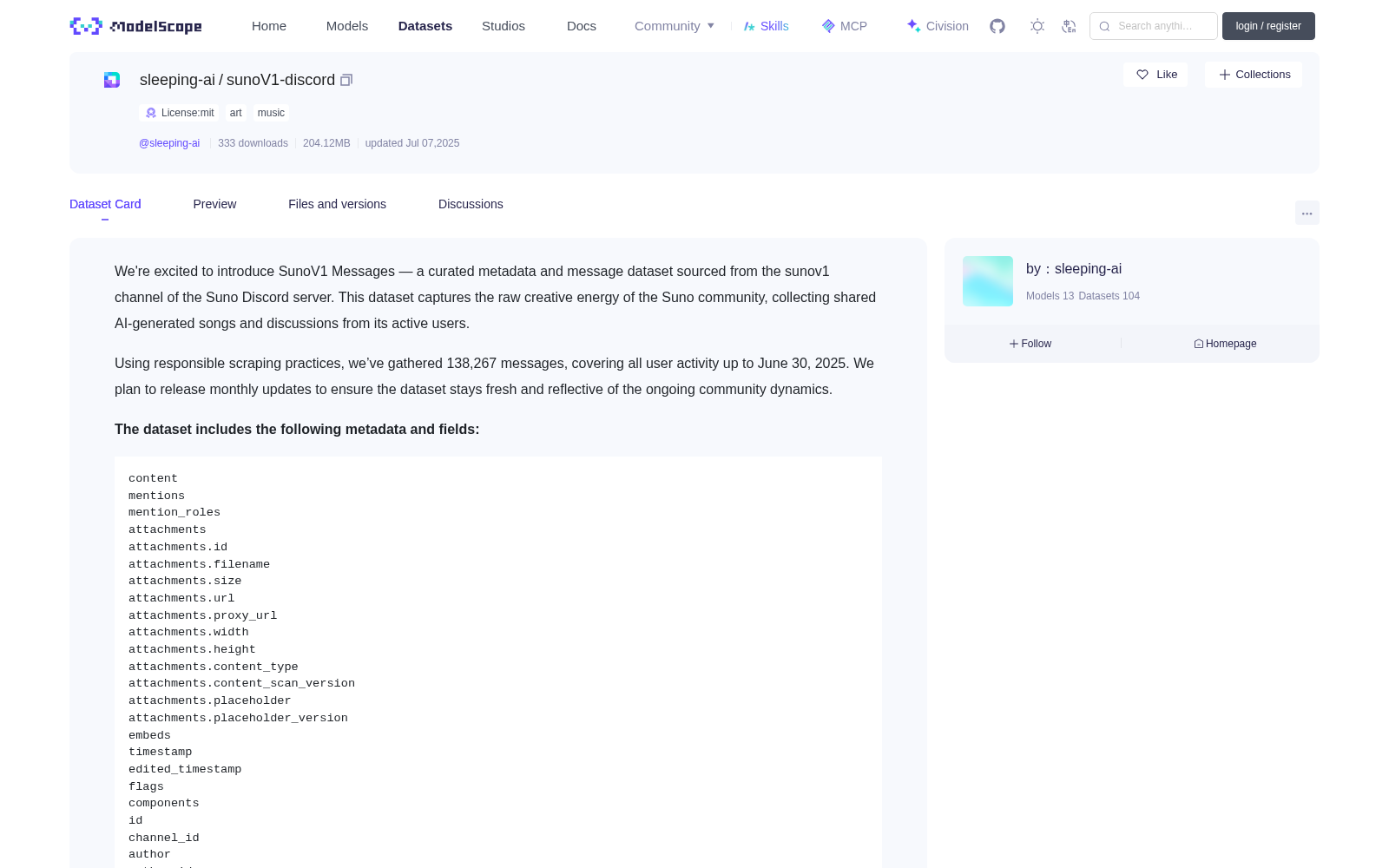The image size is (1389, 868).
Task: Click the '333 downloads' text
Action: tap(253, 143)
